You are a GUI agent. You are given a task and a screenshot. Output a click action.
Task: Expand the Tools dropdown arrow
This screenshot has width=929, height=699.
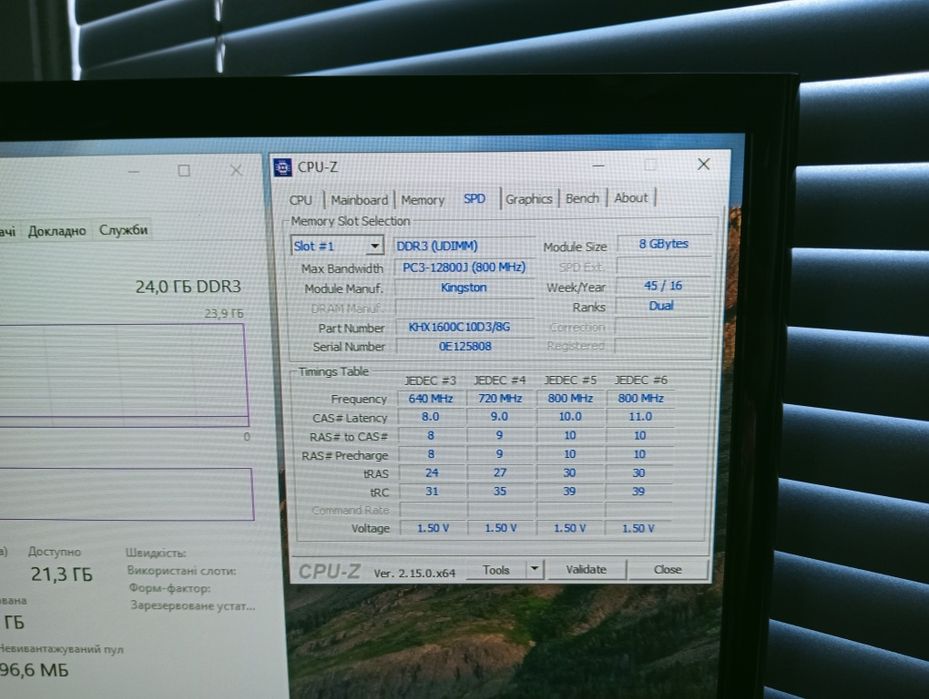coord(534,569)
